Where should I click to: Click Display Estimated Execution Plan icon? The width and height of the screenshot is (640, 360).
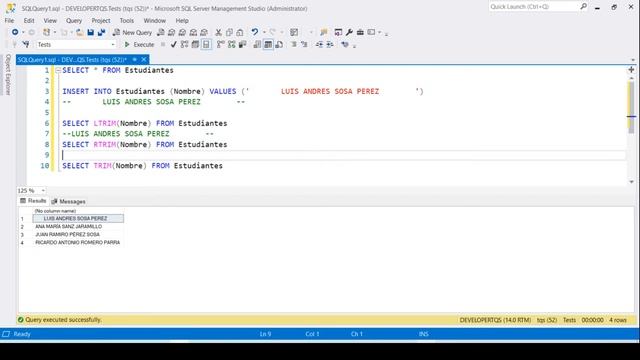[x=184, y=44]
